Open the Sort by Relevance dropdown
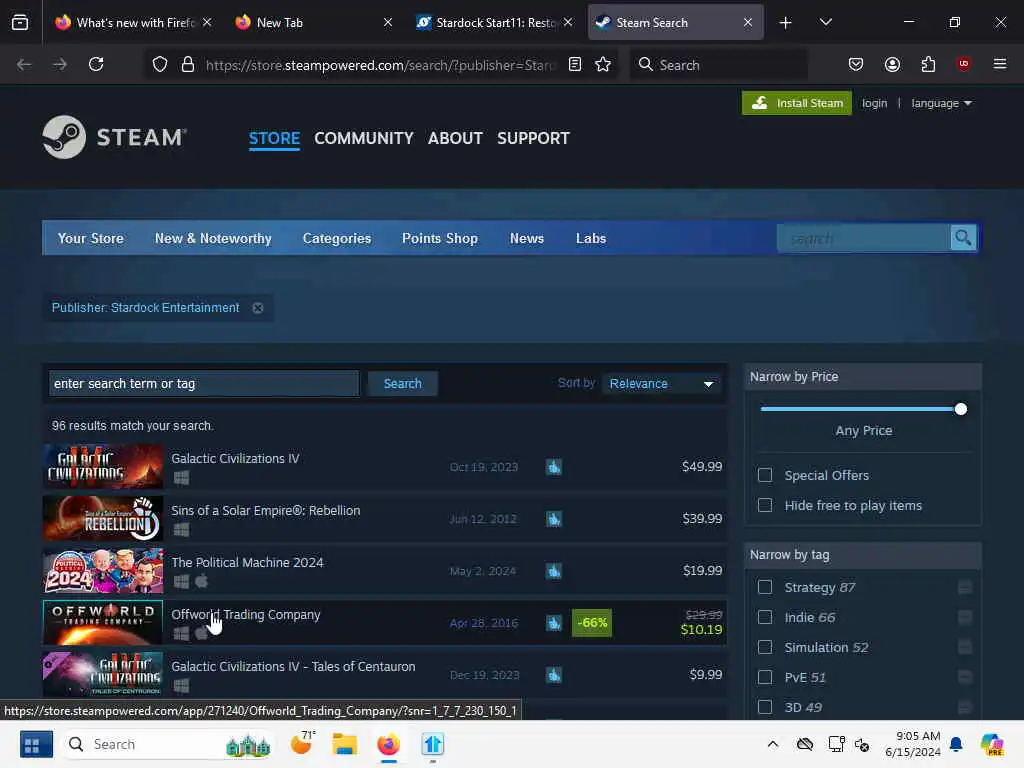The image size is (1024, 768). click(661, 383)
